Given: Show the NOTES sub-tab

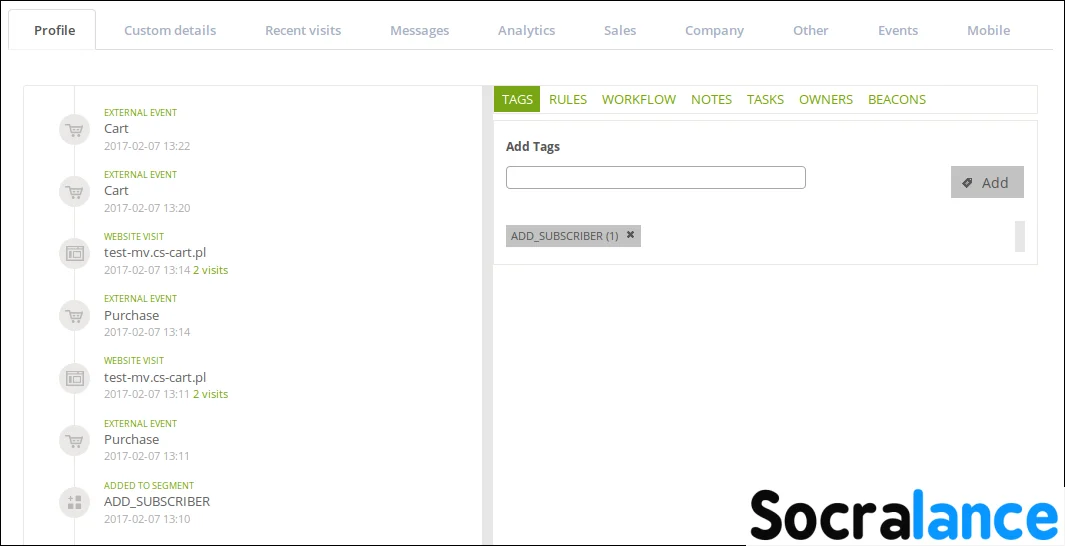Looking at the screenshot, I should (711, 99).
